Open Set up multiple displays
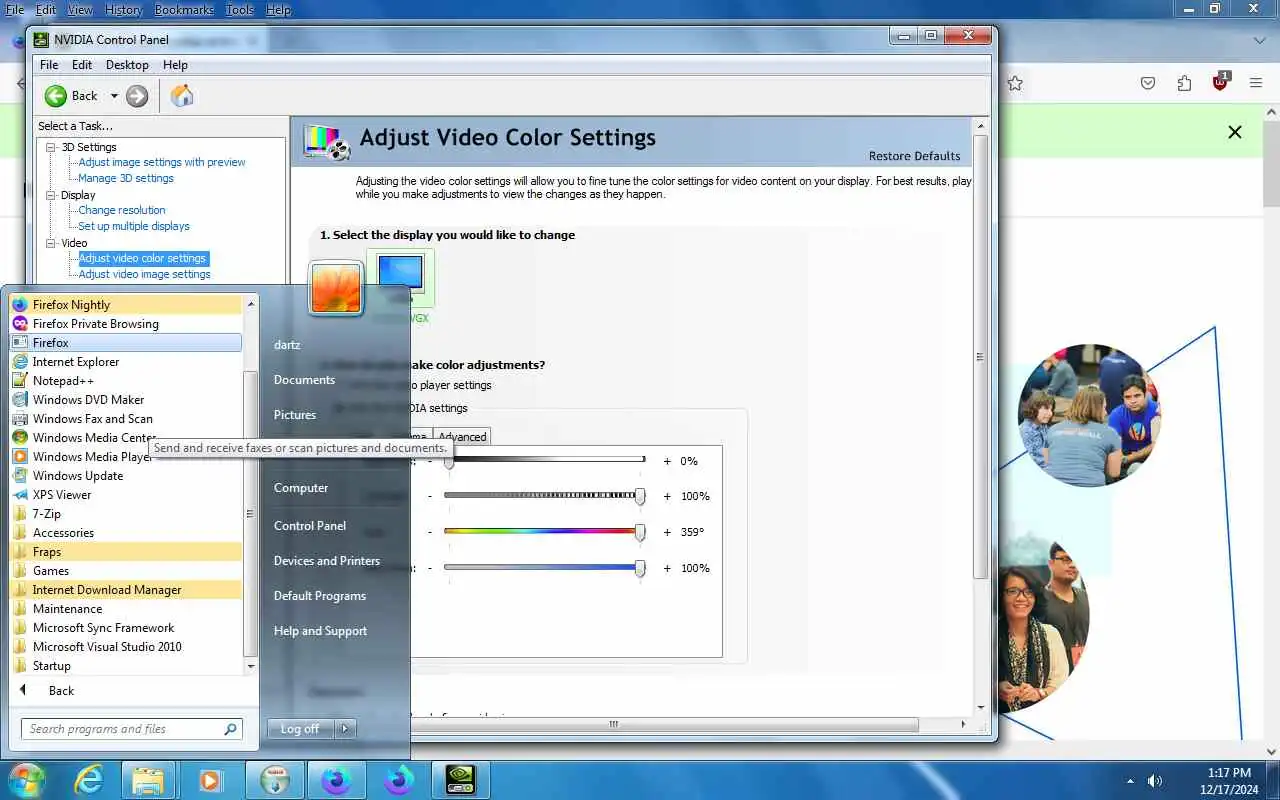1280x800 pixels. (134, 226)
